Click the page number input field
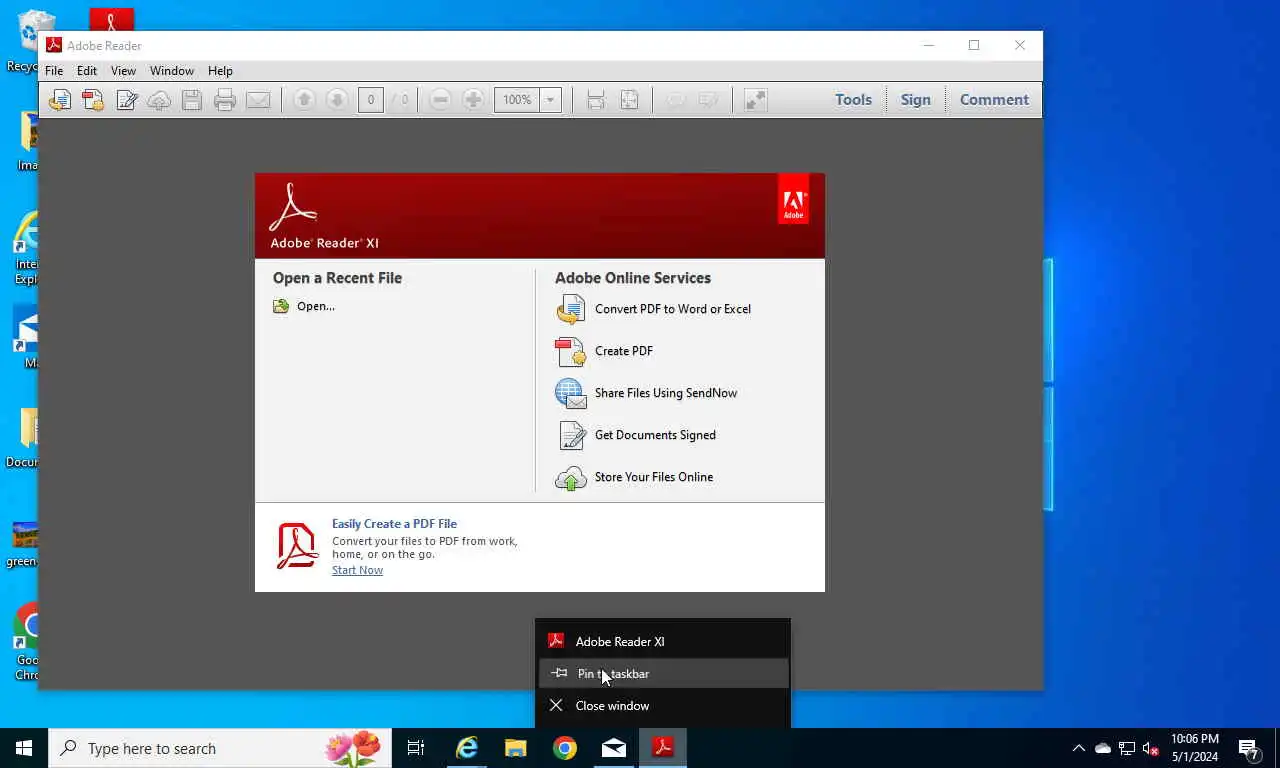Image resolution: width=1280 pixels, height=768 pixels. coord(371,100)
